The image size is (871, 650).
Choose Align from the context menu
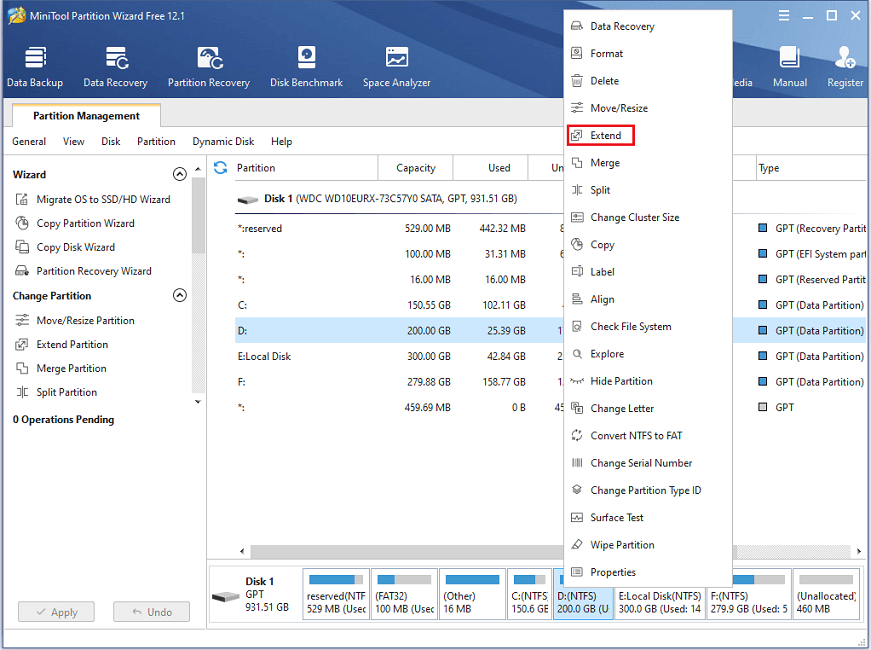click(648, 299)
